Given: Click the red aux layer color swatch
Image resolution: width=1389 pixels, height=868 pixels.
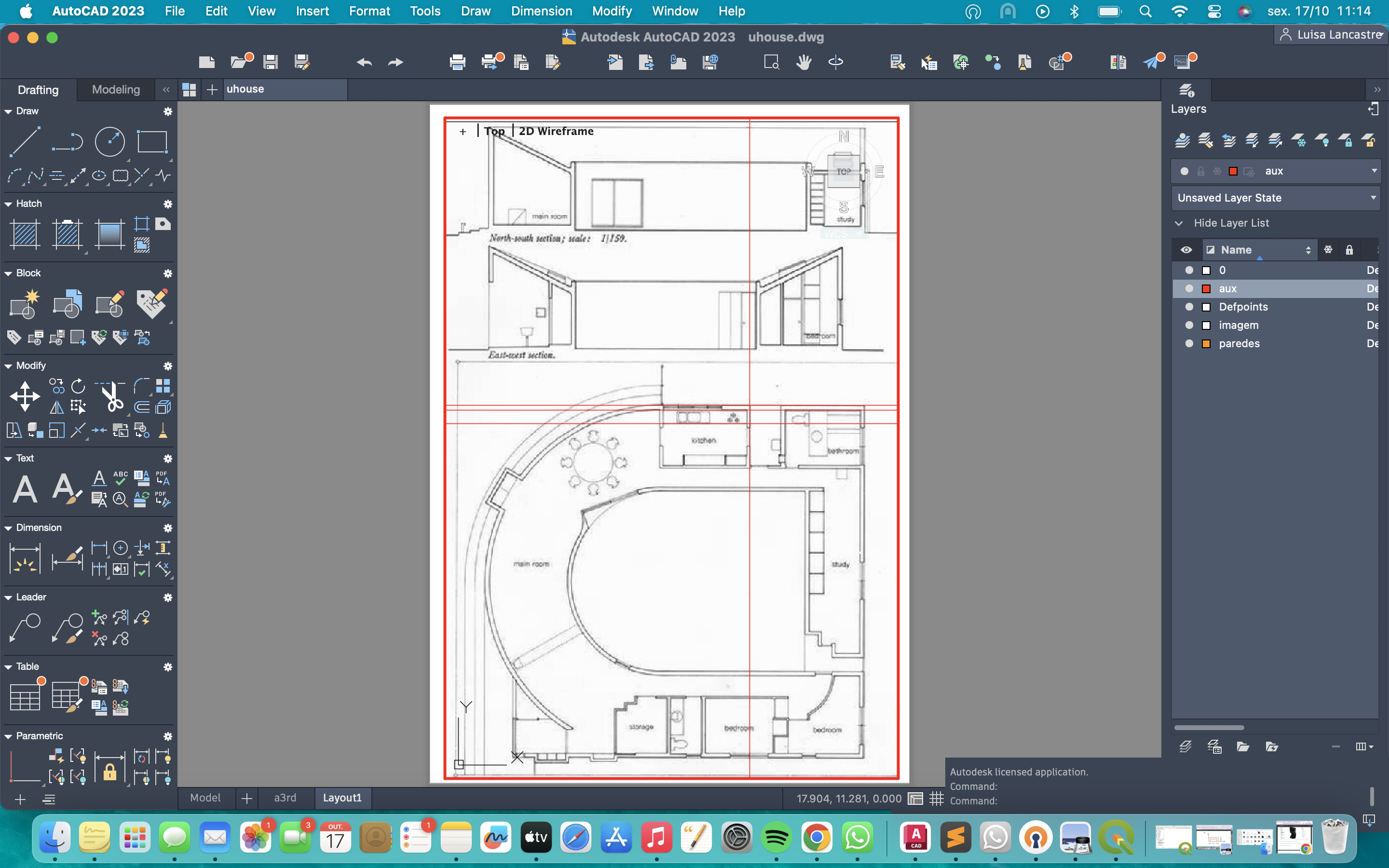Looking at the screenshot, I should 1207,289.
